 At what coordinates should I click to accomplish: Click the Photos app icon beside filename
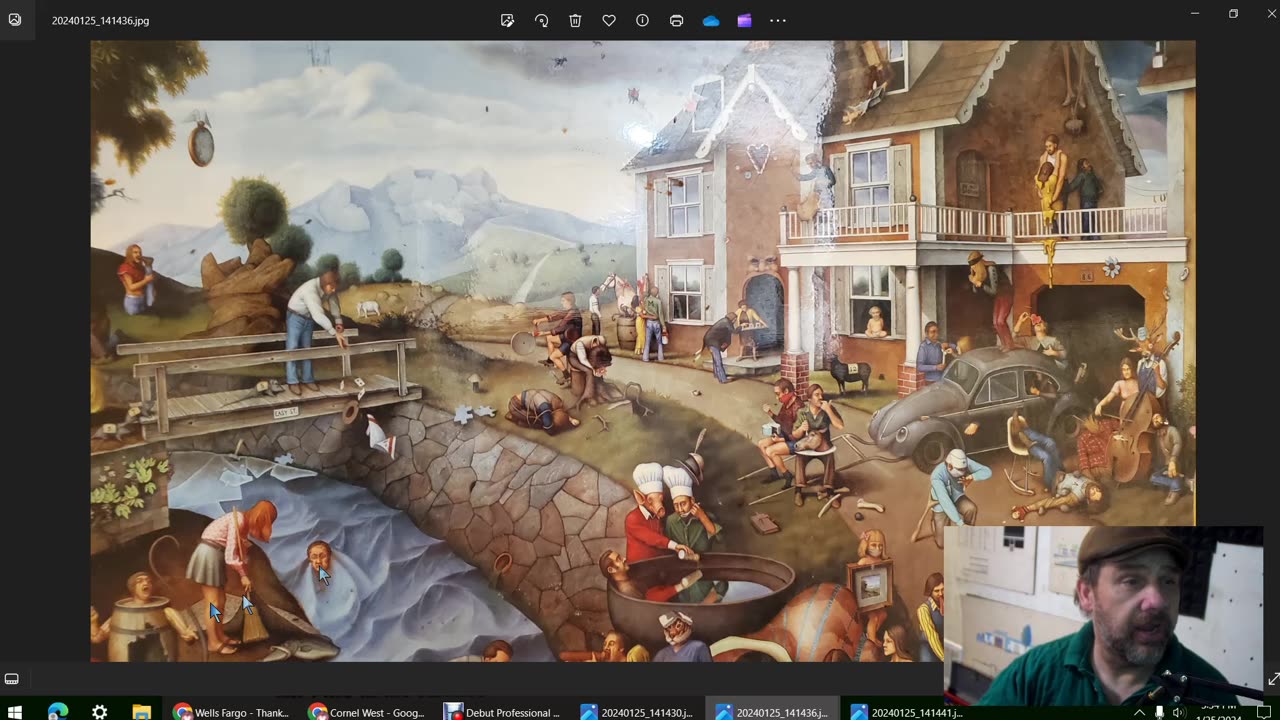(15, 19)
